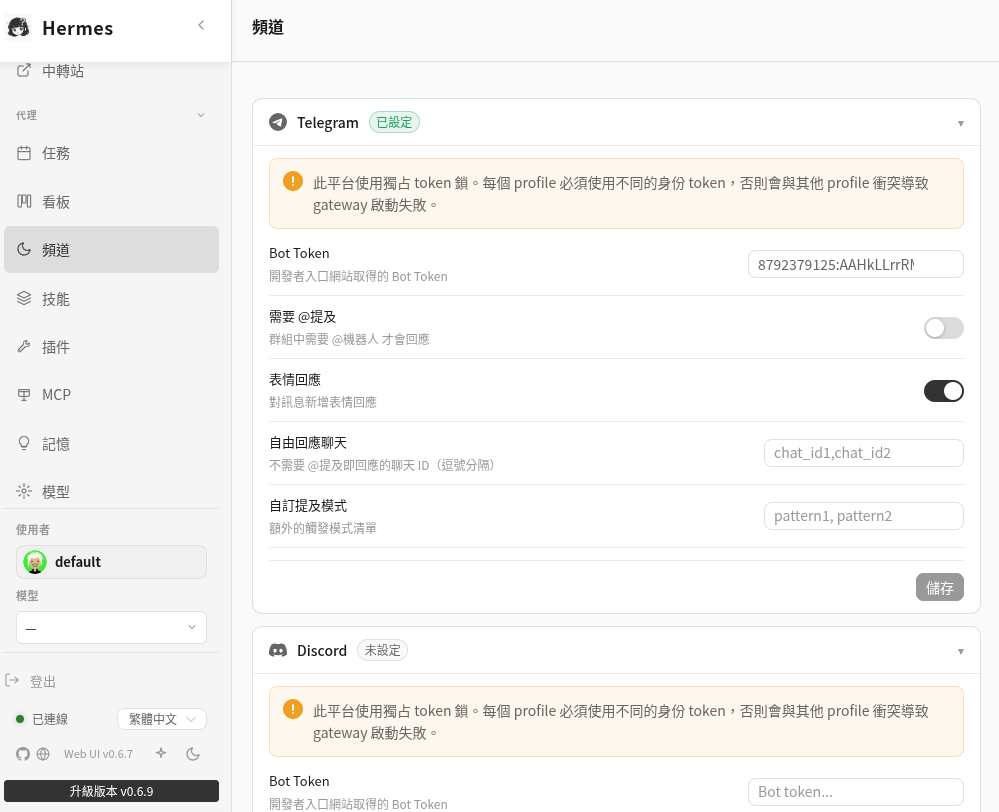Collapse the 代理 sidebar section
Image resolution: width=999 pixels, height=812 pixels.
coord(201,115)
